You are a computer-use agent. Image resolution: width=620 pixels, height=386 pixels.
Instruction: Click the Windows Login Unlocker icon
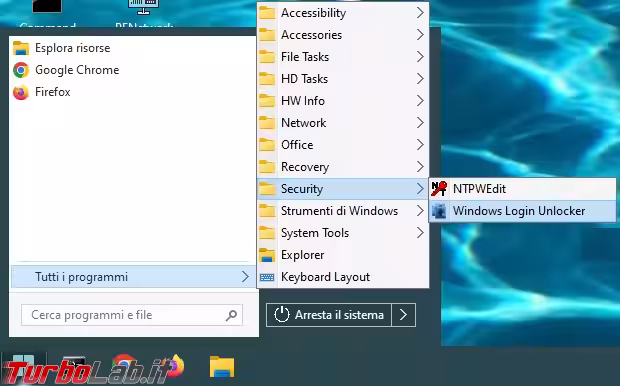[x=439, y=211]
